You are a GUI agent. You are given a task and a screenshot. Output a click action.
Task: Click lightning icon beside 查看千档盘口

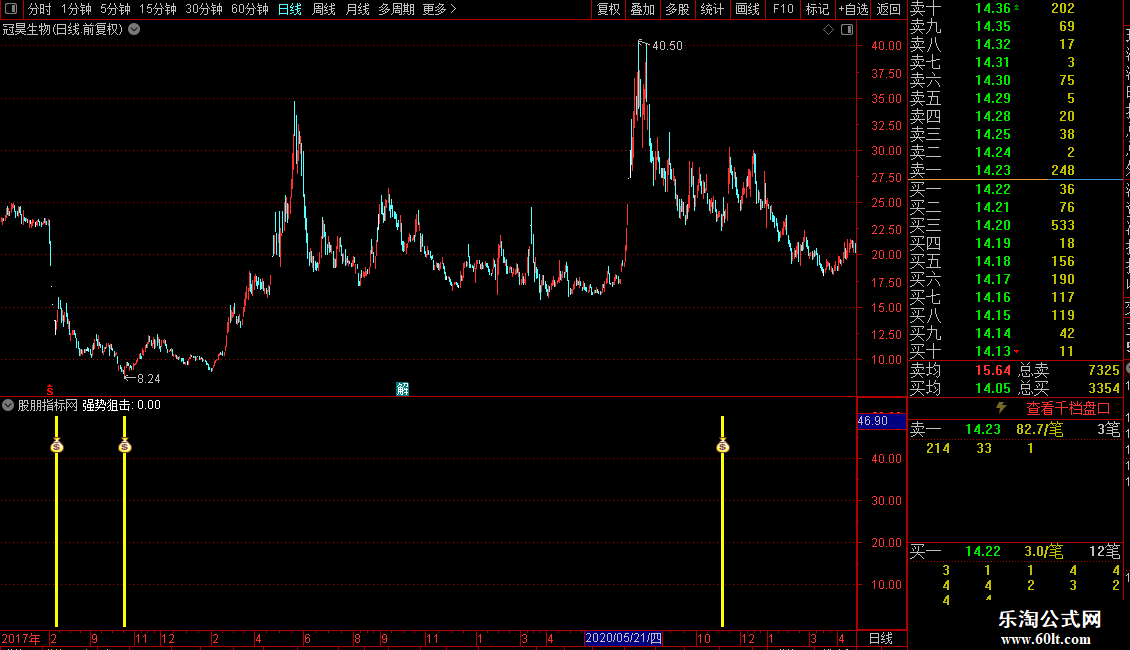click(x=1001, y=408)
